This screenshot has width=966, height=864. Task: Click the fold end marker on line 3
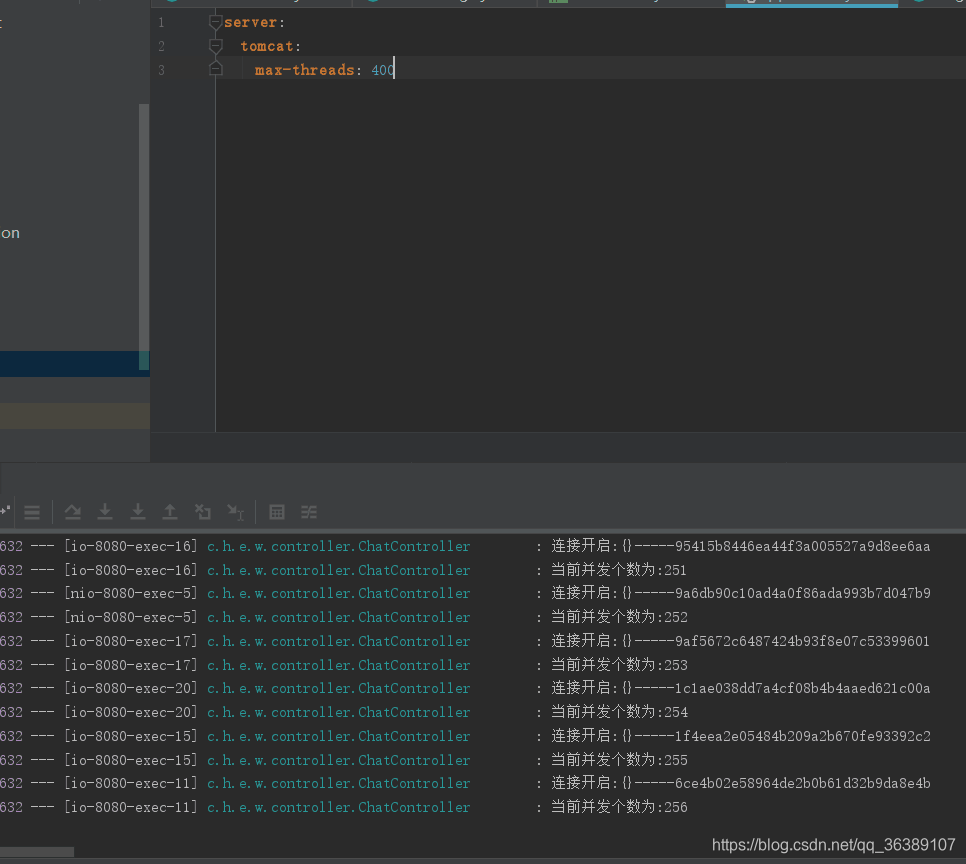[216, 68]
